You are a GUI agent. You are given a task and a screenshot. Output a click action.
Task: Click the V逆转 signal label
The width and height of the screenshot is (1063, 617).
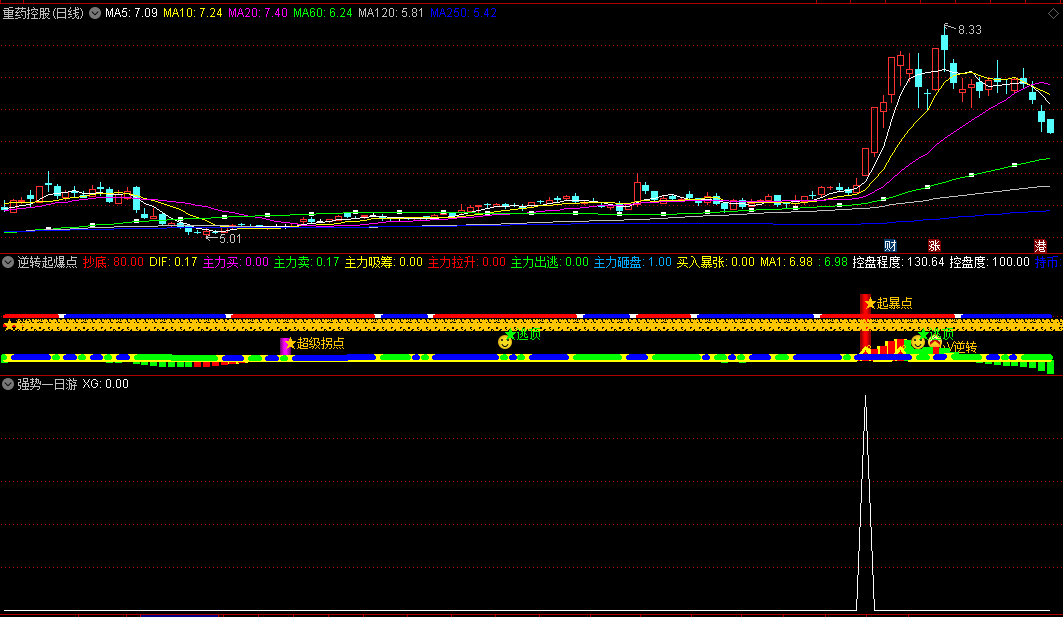click(961, 347)
